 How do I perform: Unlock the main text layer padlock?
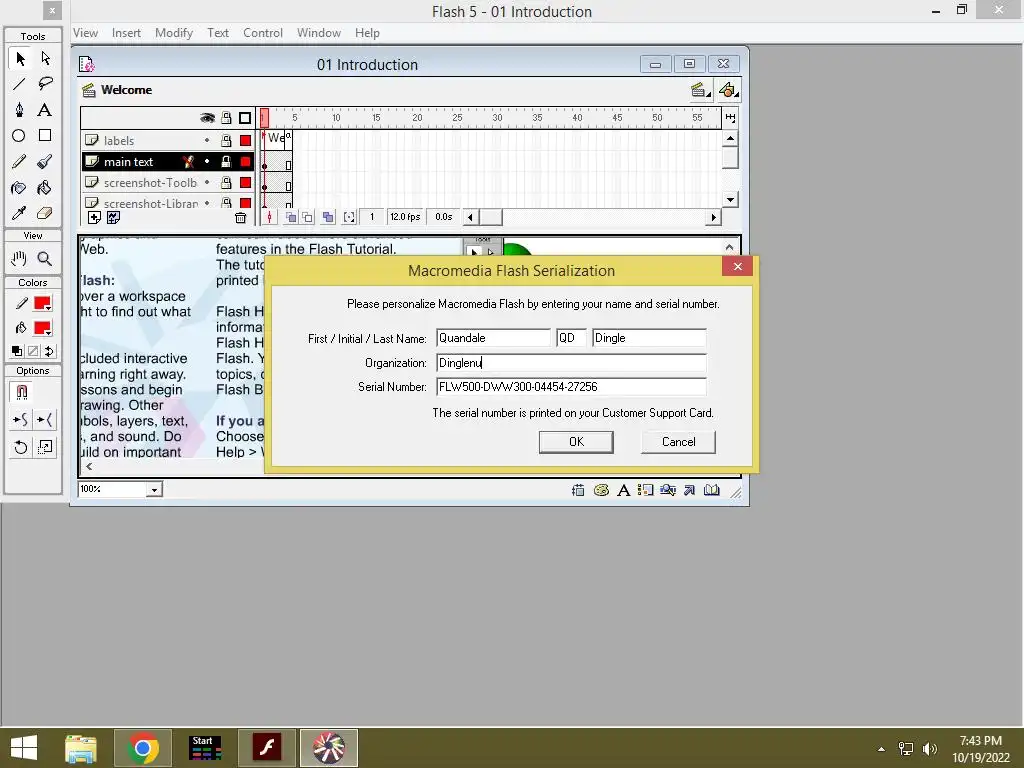coord(226,161)
